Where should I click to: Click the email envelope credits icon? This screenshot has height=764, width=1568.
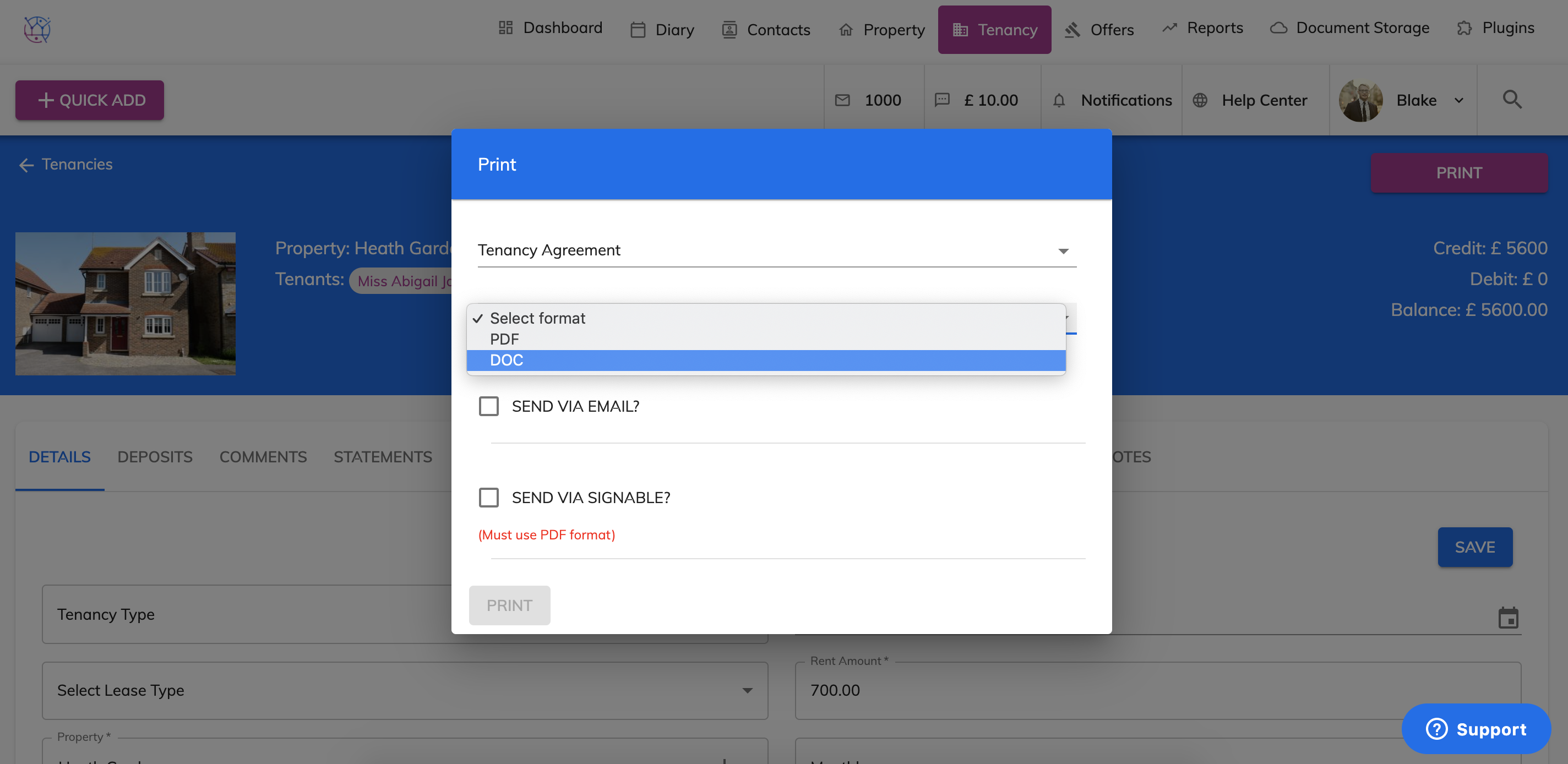click(x=842, y=100)
